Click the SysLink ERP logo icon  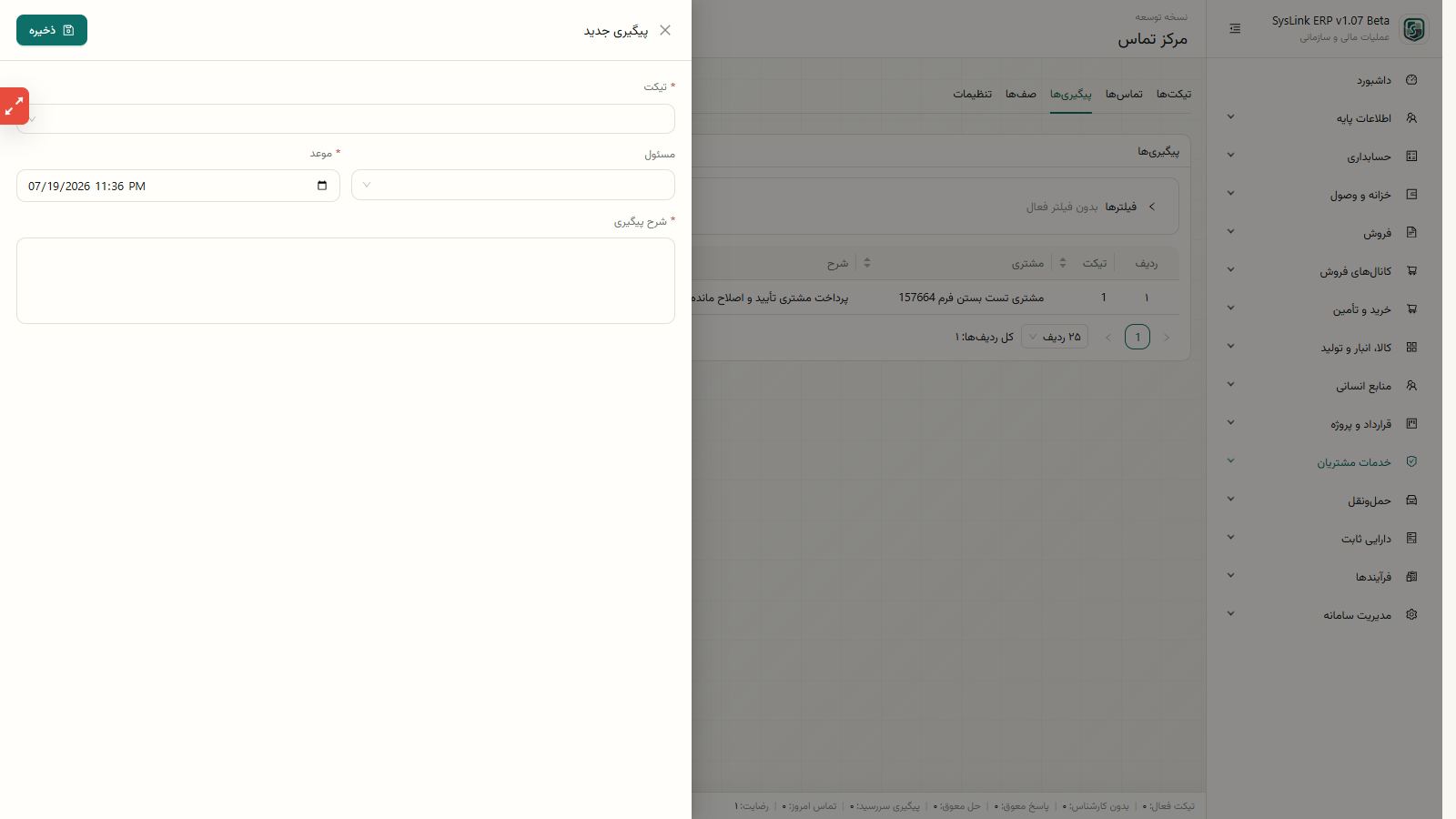pos(1414,29)
